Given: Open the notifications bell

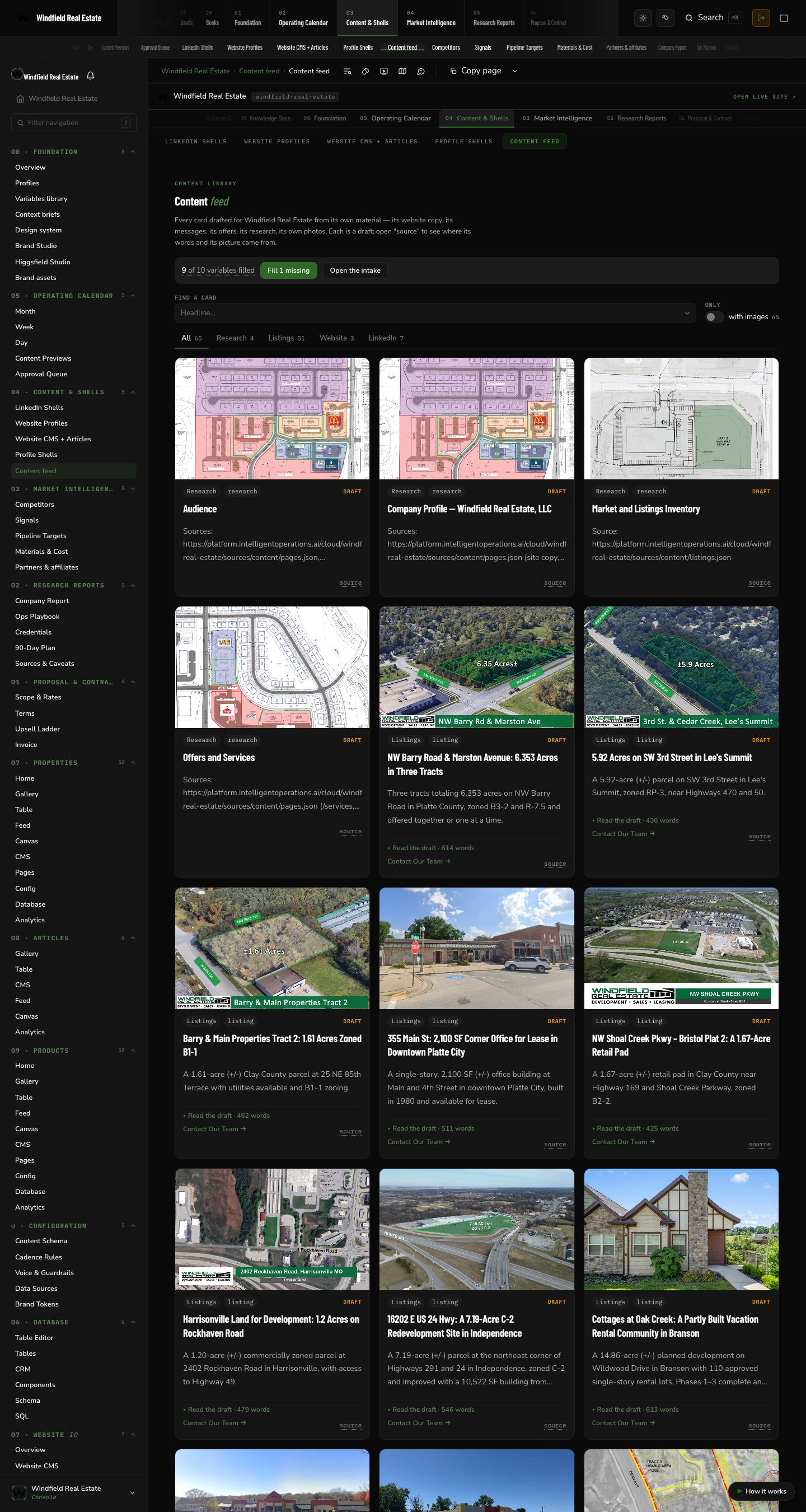Looking at the screenshot, I should (x=90, y=76).
